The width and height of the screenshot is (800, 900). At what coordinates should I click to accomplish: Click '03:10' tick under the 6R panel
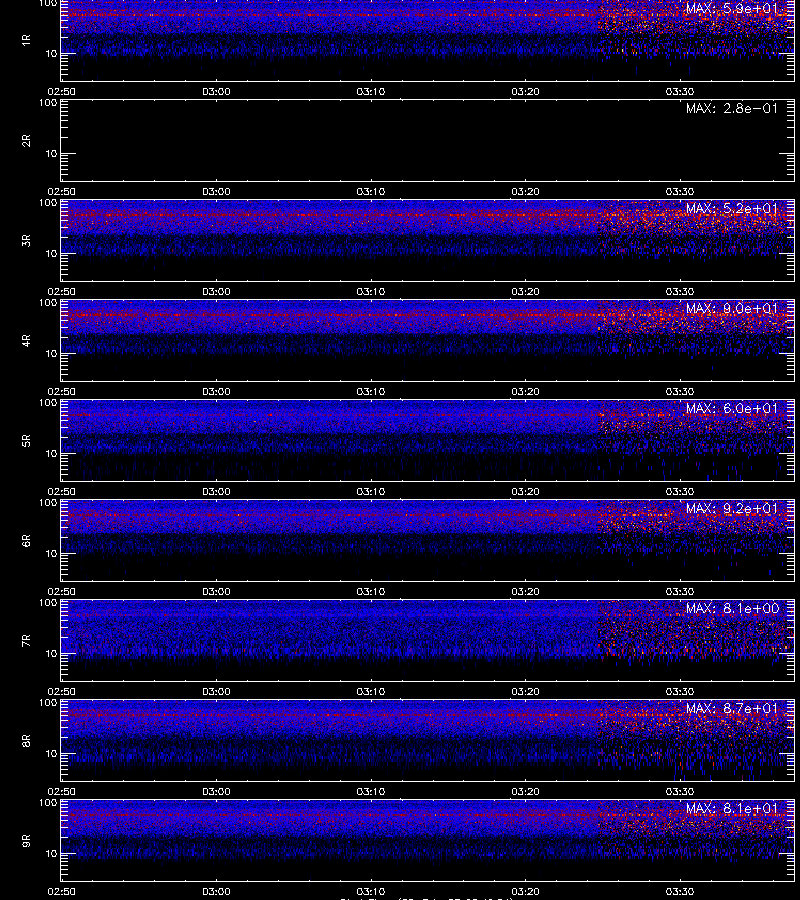coord(371,591)
